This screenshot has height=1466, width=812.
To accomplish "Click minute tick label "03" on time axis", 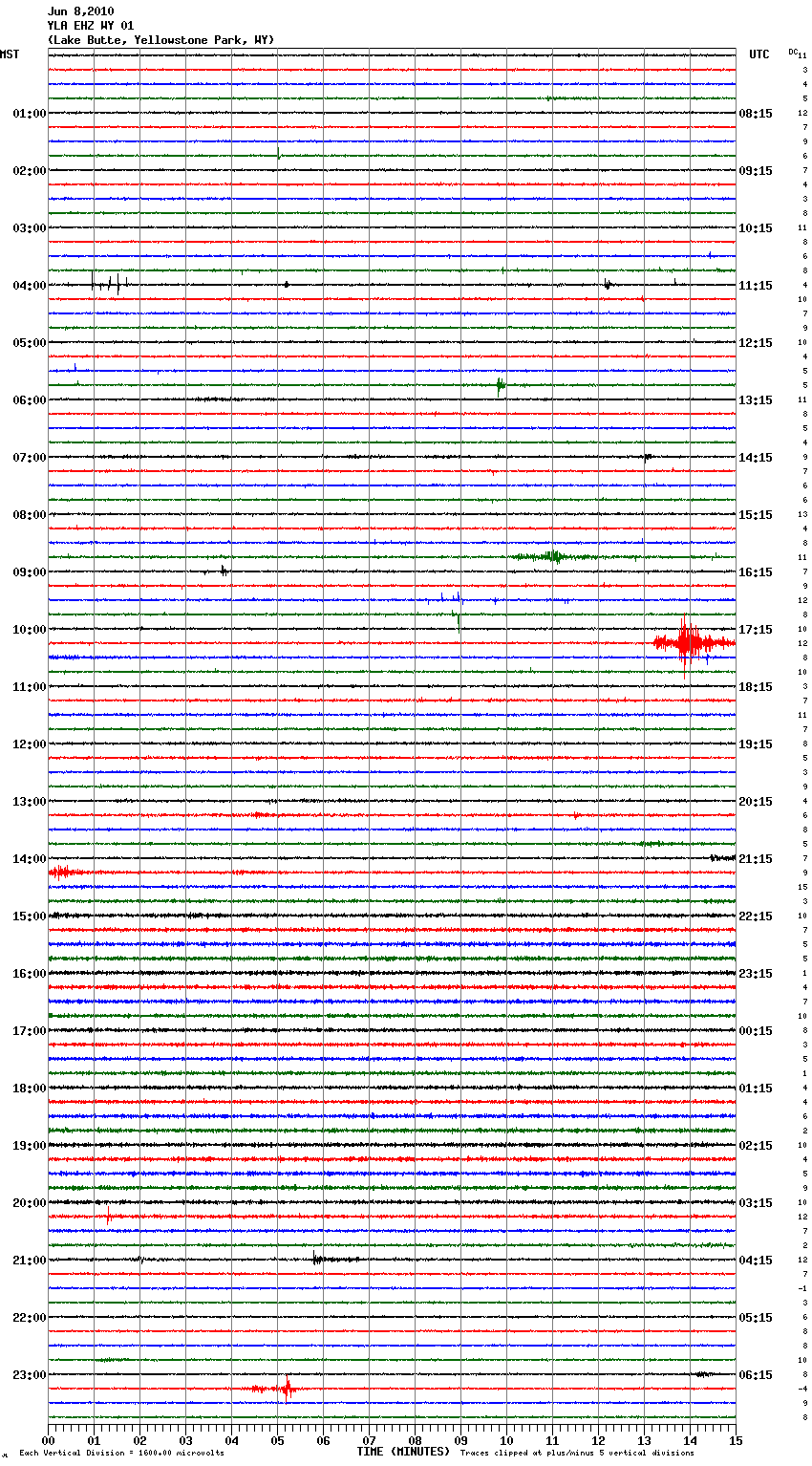I will pos(186,1440).
